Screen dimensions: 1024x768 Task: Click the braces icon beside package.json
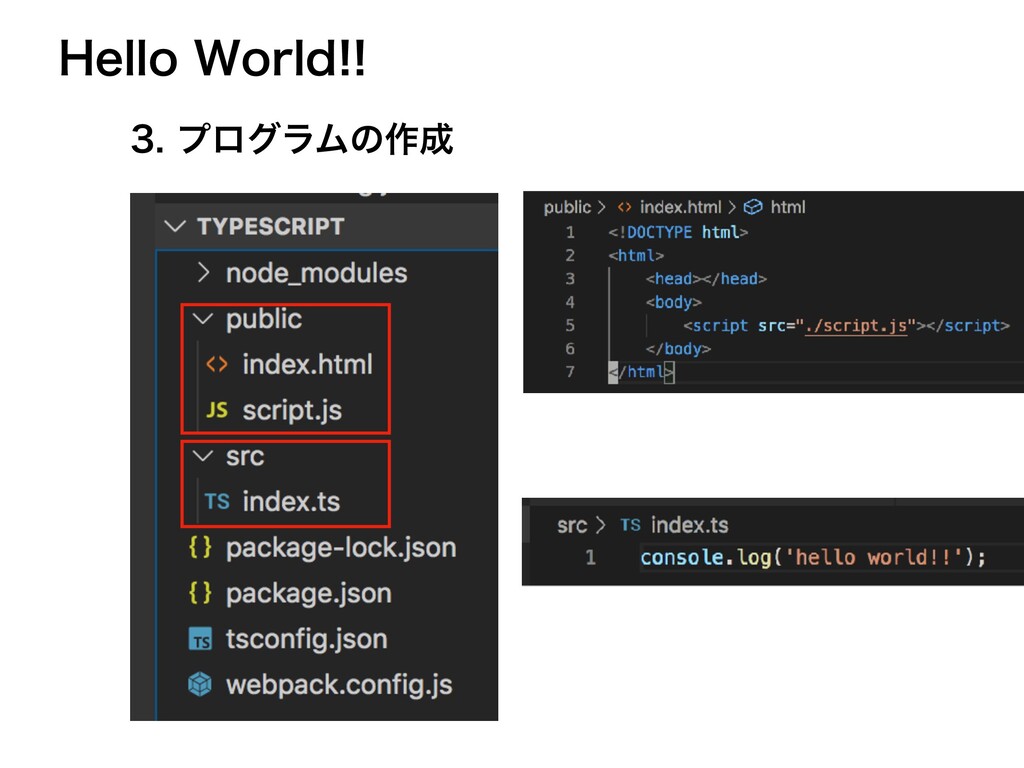click(x=200, y=593)
